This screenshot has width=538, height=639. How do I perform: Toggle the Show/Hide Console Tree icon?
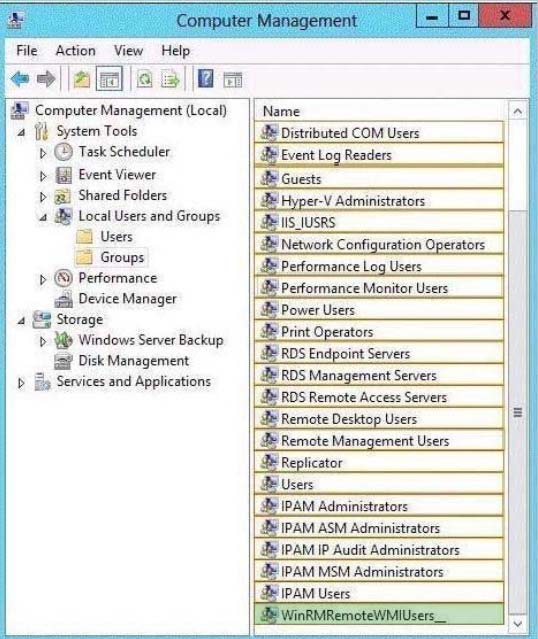[109, 79]
